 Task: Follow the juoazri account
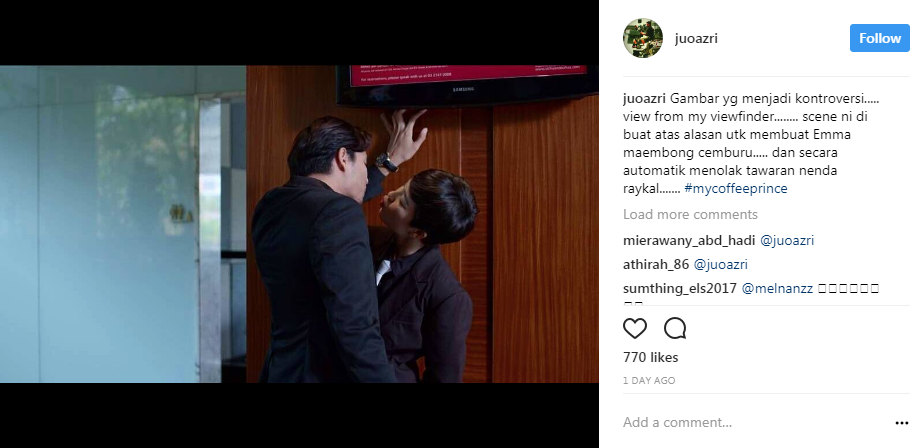[880, 38]
